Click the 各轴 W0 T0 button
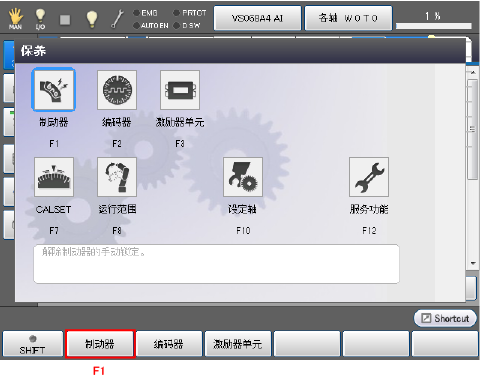 pos(348,18)
